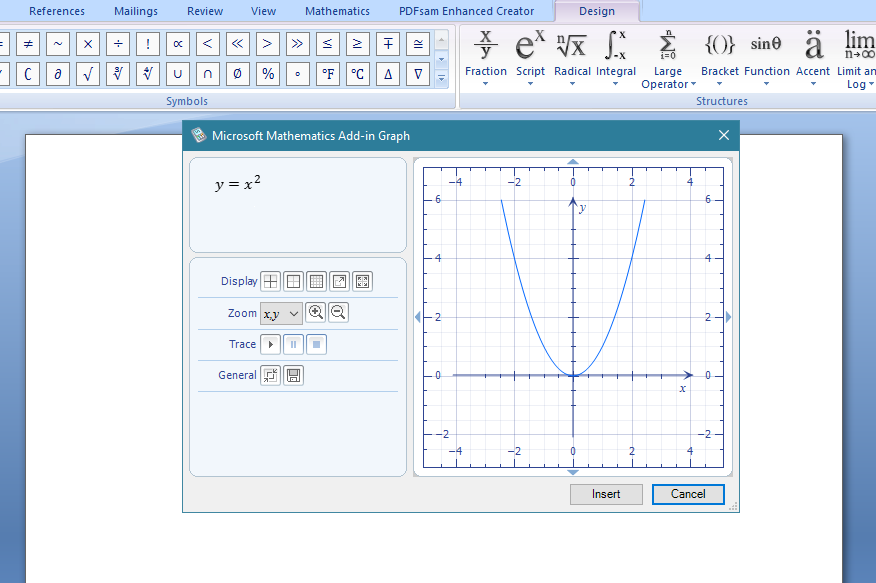
Task: Insert the square root symbol
Action: point(88,74)
